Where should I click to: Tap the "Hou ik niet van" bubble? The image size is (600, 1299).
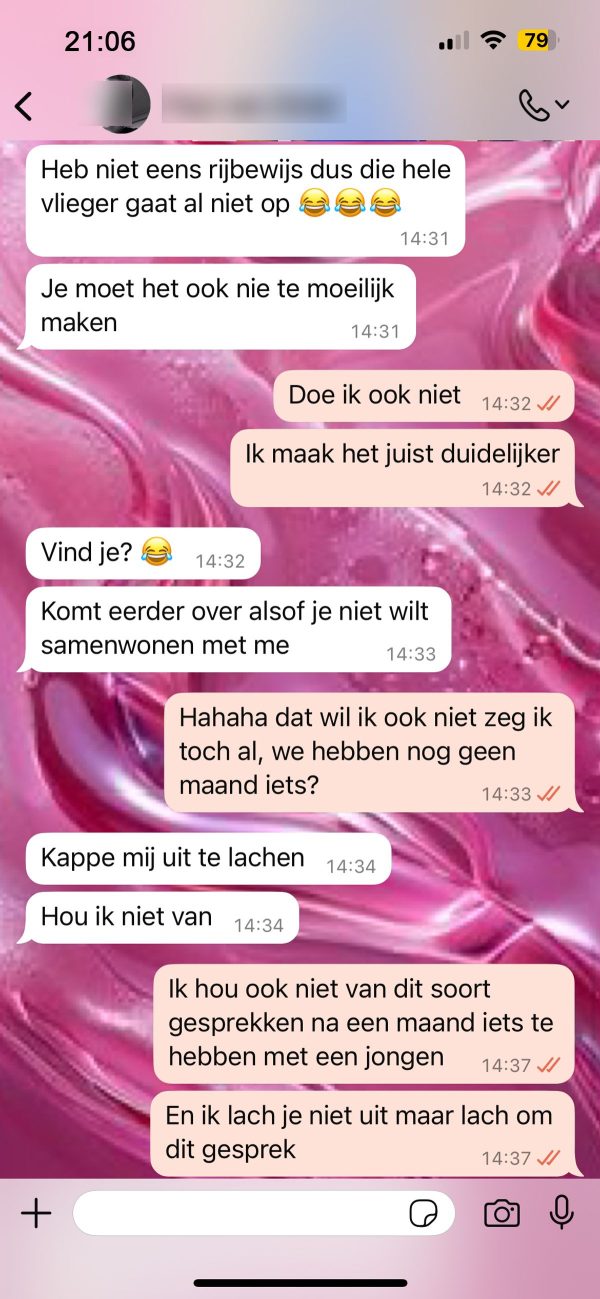(x=162, y=917)
